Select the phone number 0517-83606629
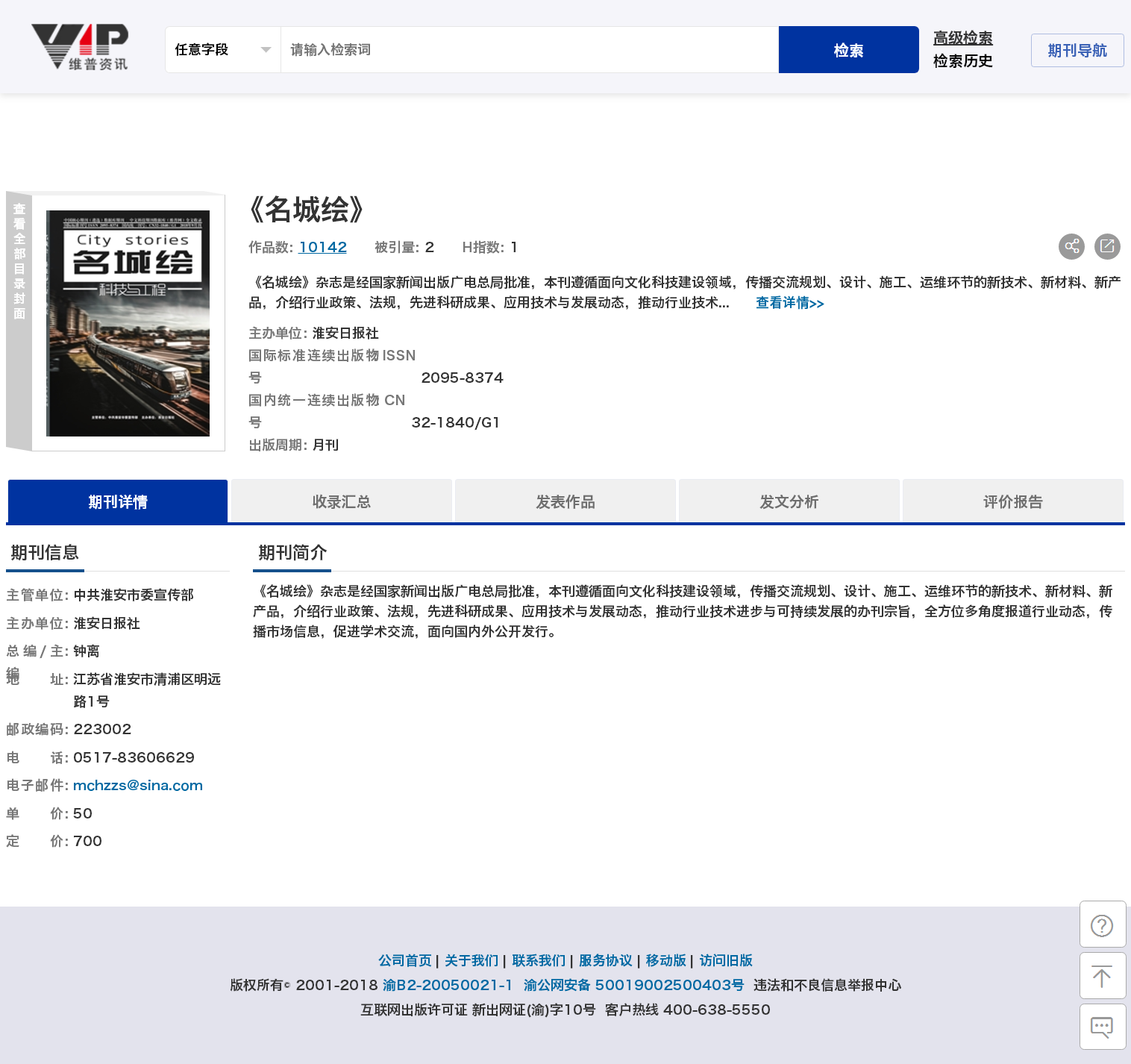Image resolution: width=1131 pixels, height=1064 pixels. [x=134, y=757]
